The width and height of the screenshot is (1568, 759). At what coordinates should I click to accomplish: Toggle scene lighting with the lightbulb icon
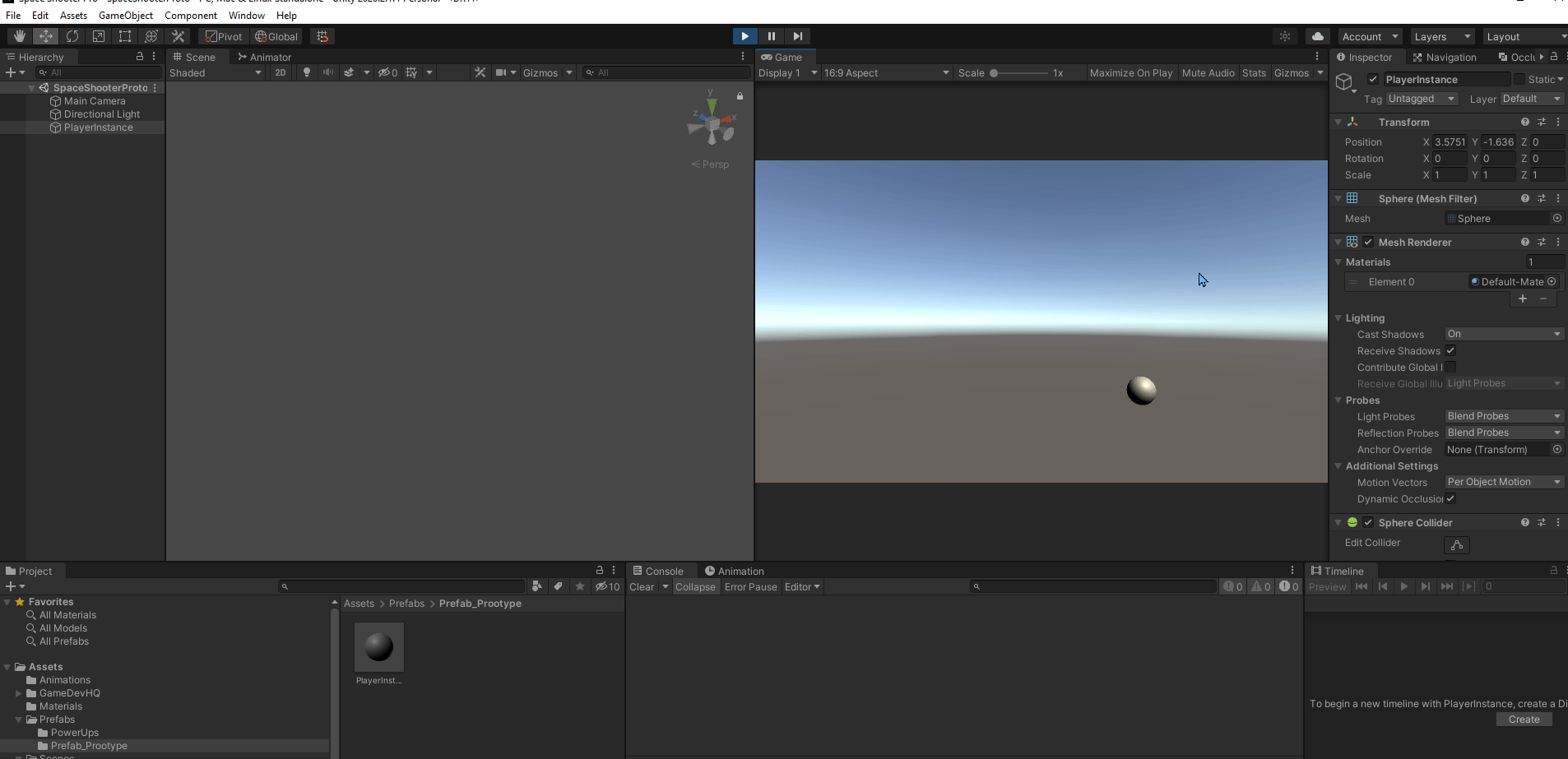pyautogui.click(x=305, y=72)
